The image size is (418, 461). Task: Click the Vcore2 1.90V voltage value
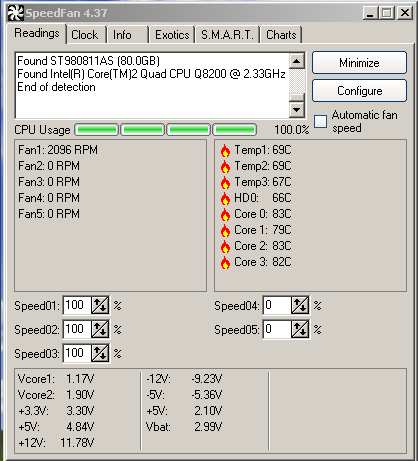80,395
